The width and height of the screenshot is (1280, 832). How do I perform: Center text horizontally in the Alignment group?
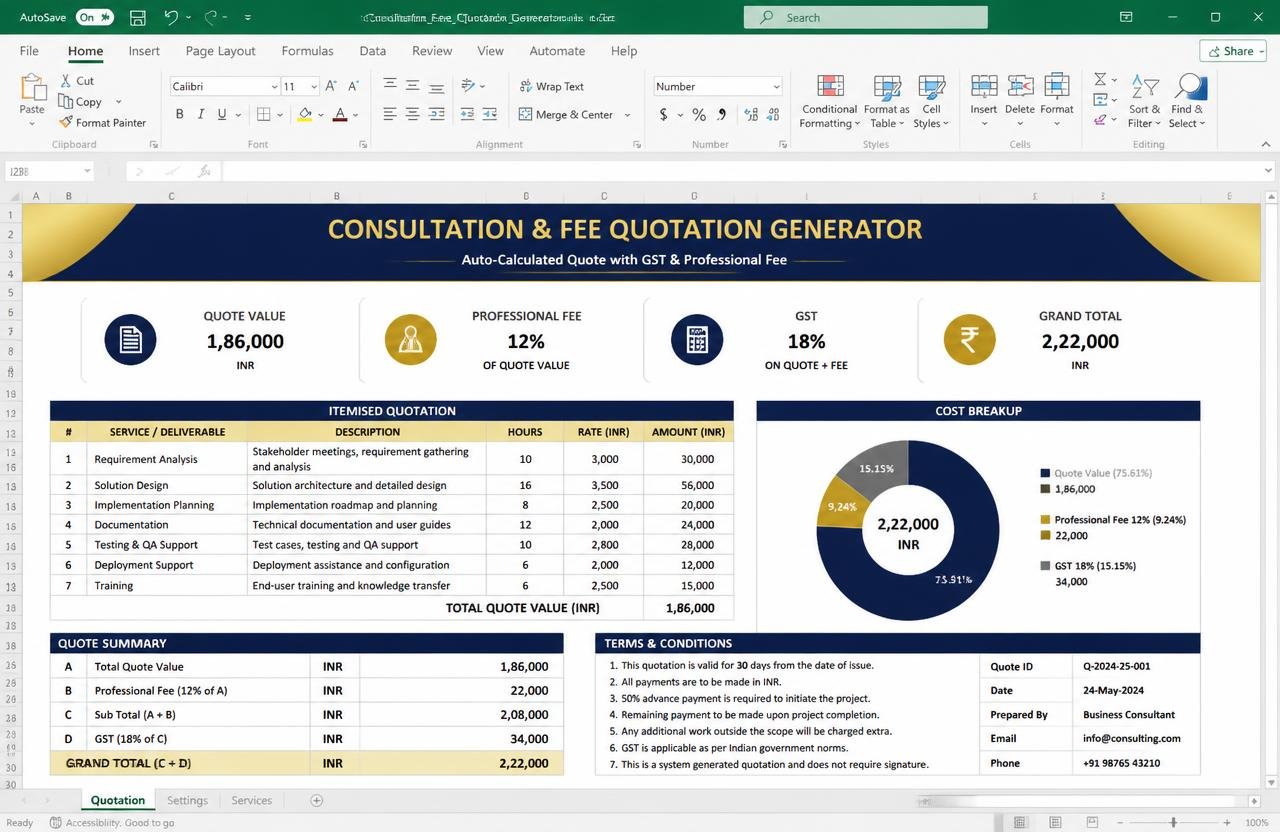coord(412,114)
